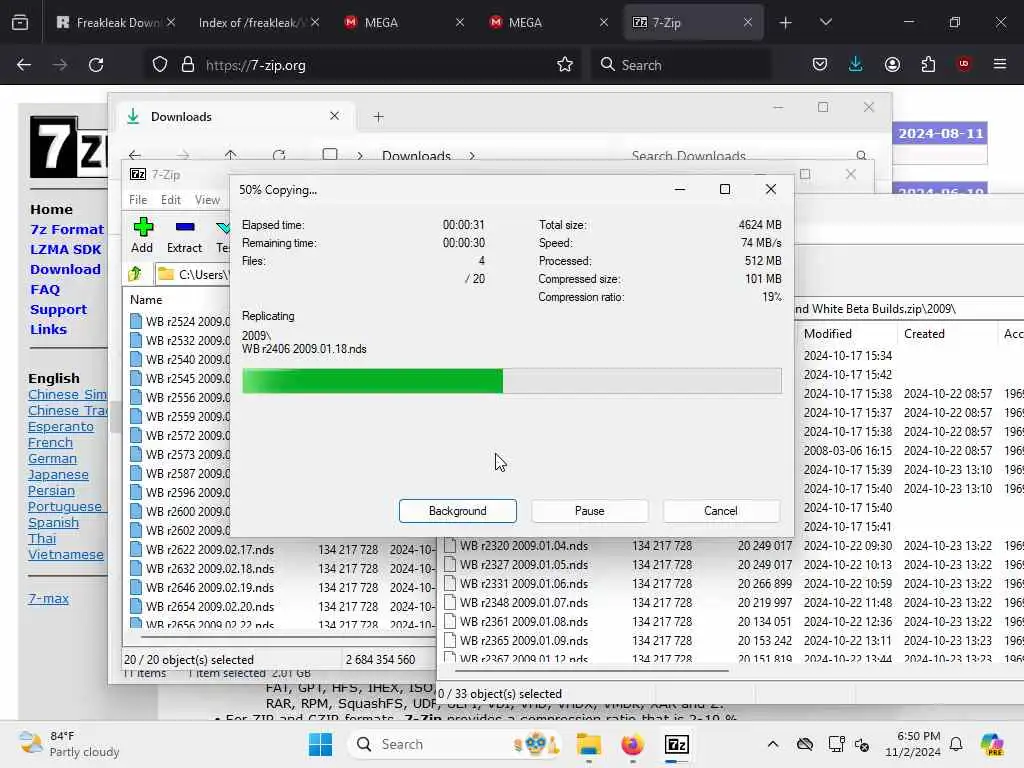Image resolution: width=1024 pixels, height=768 pixels.
Task: Reload the 7-zip.org page
Action: click(96, 65)
